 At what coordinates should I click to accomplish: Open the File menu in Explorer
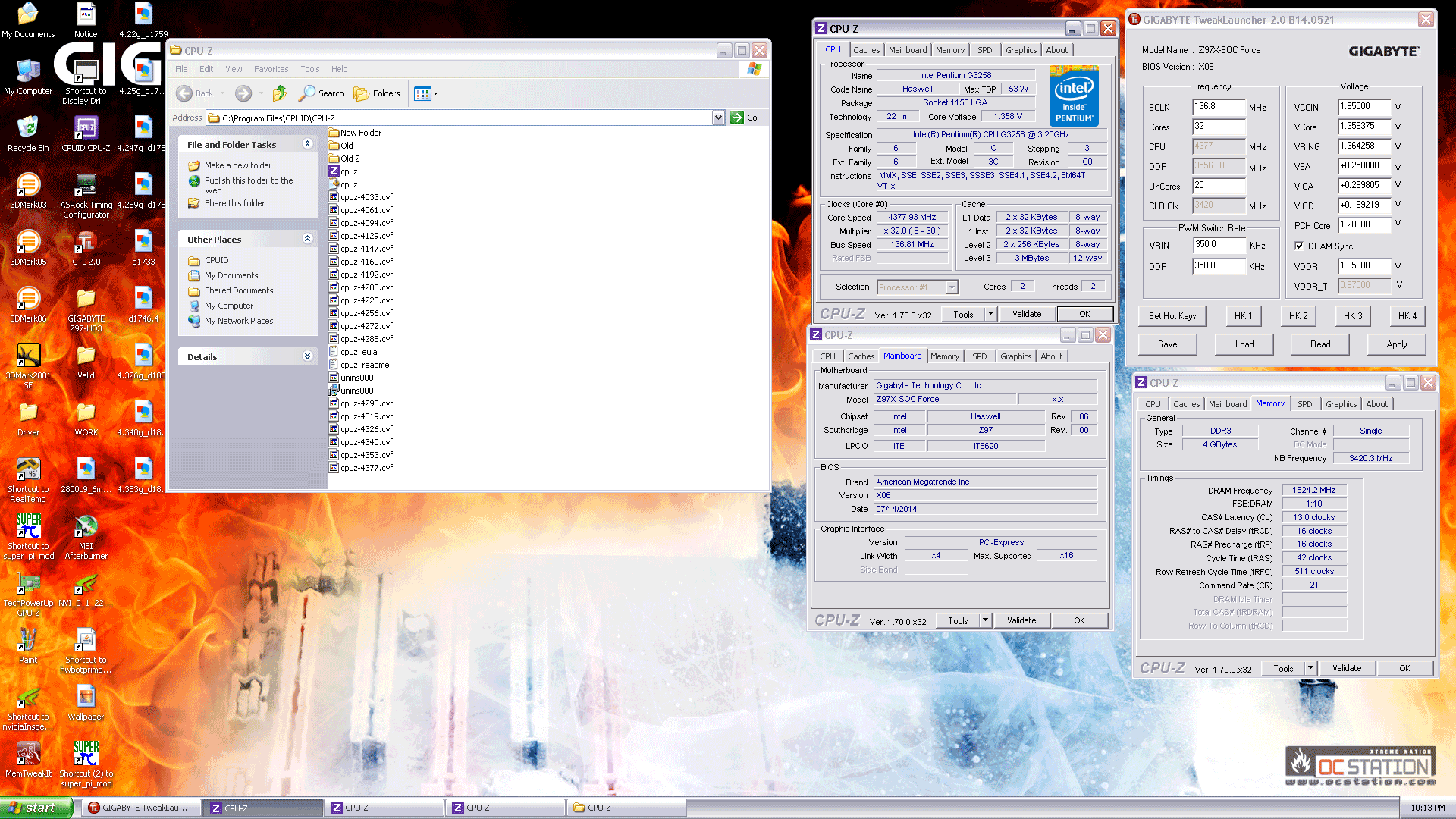click(x=181, y=69)
